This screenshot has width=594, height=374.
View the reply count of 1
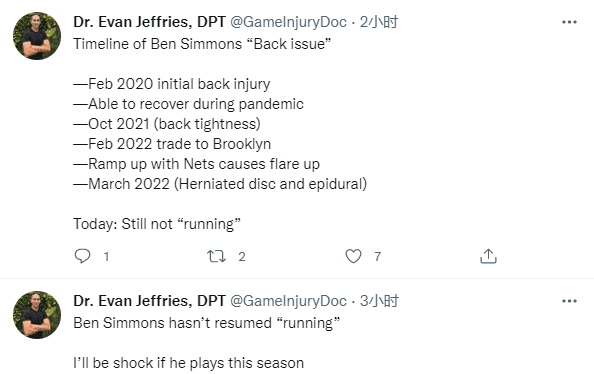[x=106, y=257]
